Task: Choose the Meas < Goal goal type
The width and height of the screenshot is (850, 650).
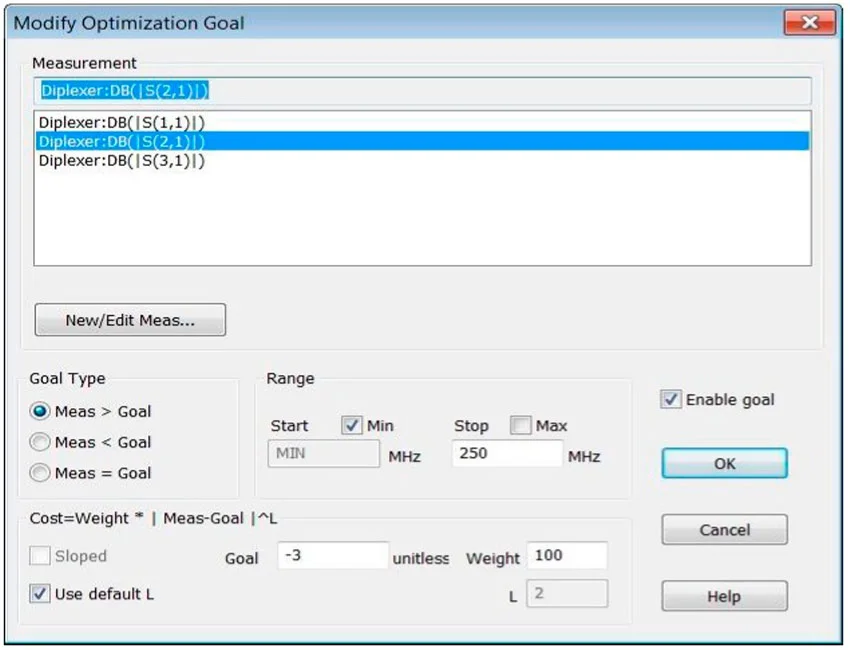Action: [x=41, y=442]
